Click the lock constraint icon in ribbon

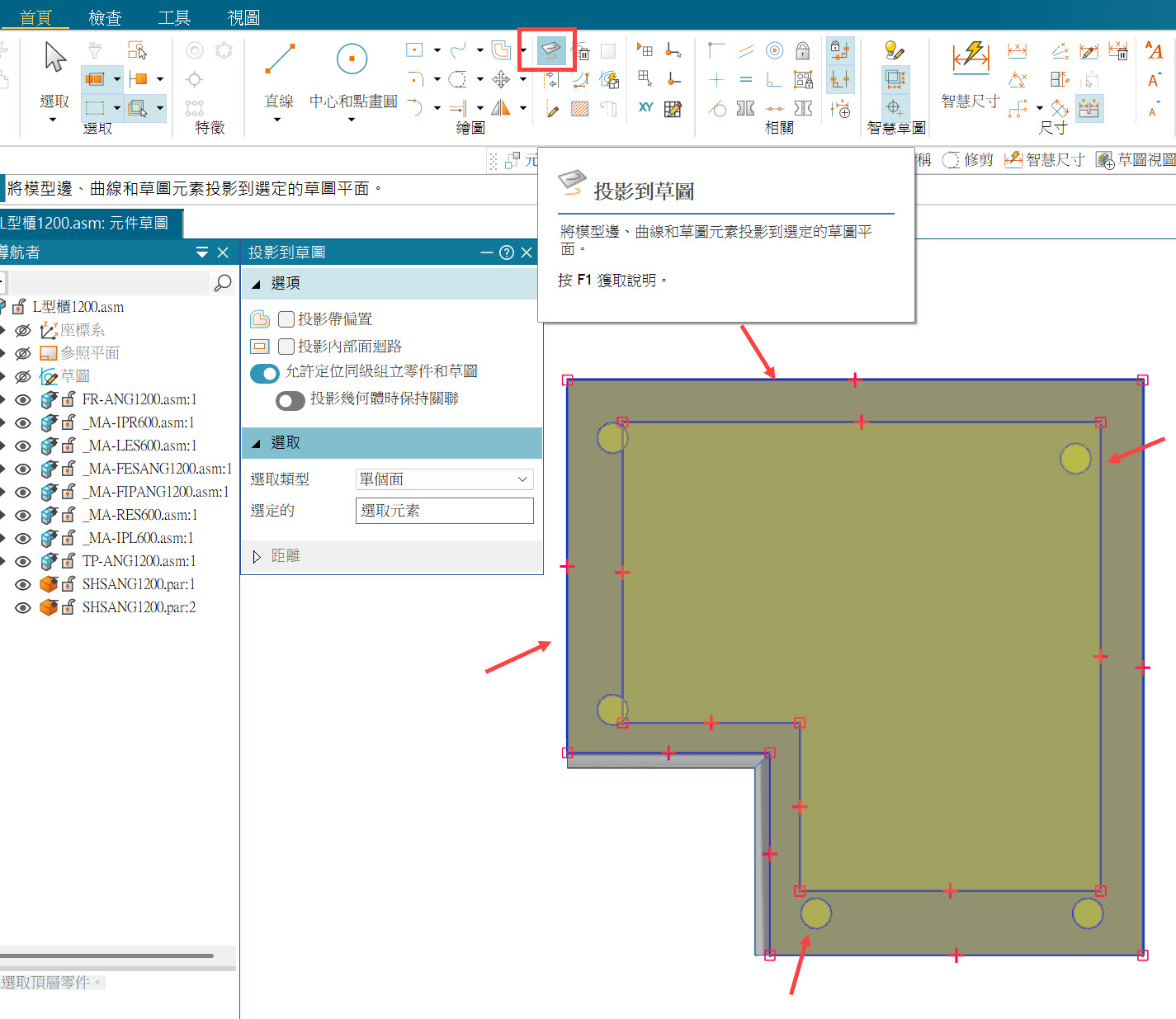[802, 51]
